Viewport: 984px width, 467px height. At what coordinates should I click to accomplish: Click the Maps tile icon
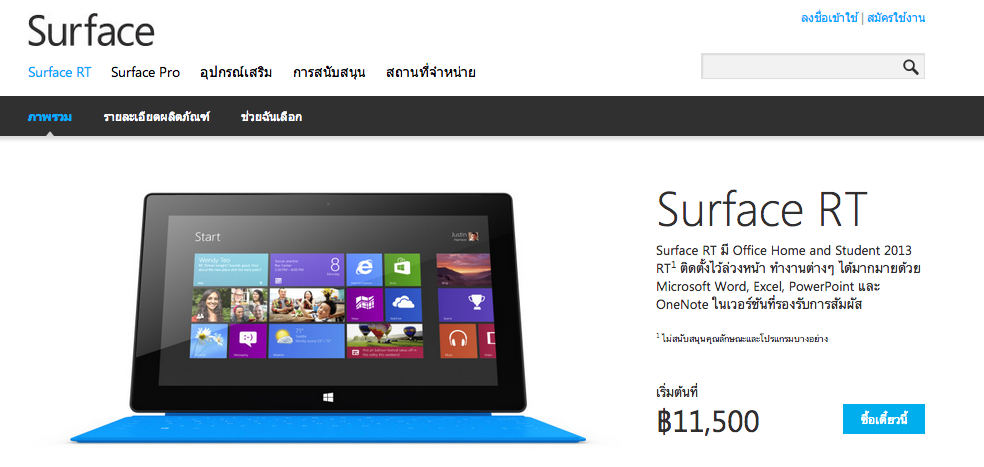coord(364,304)
